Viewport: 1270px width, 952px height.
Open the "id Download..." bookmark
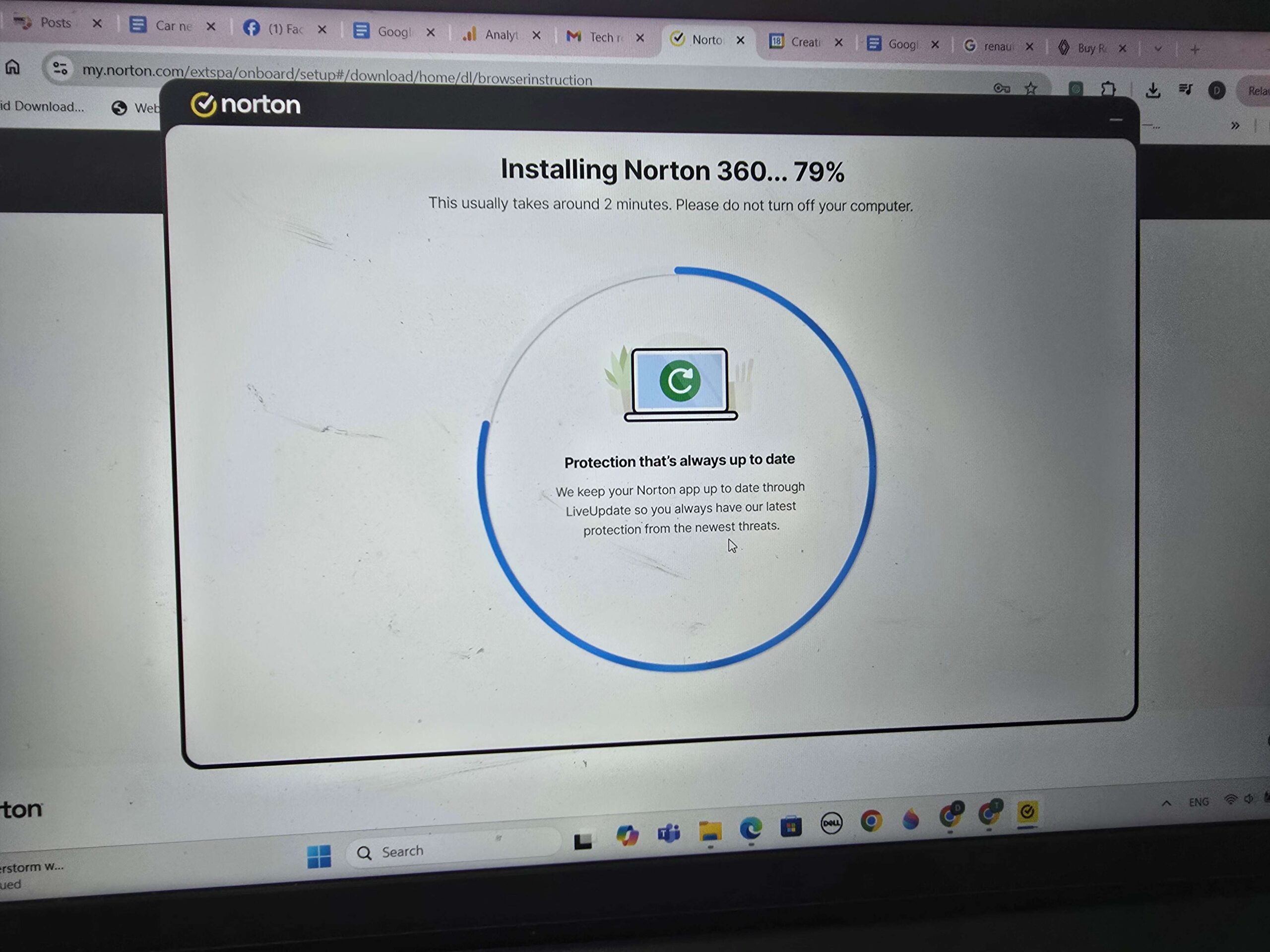[42, 106]
